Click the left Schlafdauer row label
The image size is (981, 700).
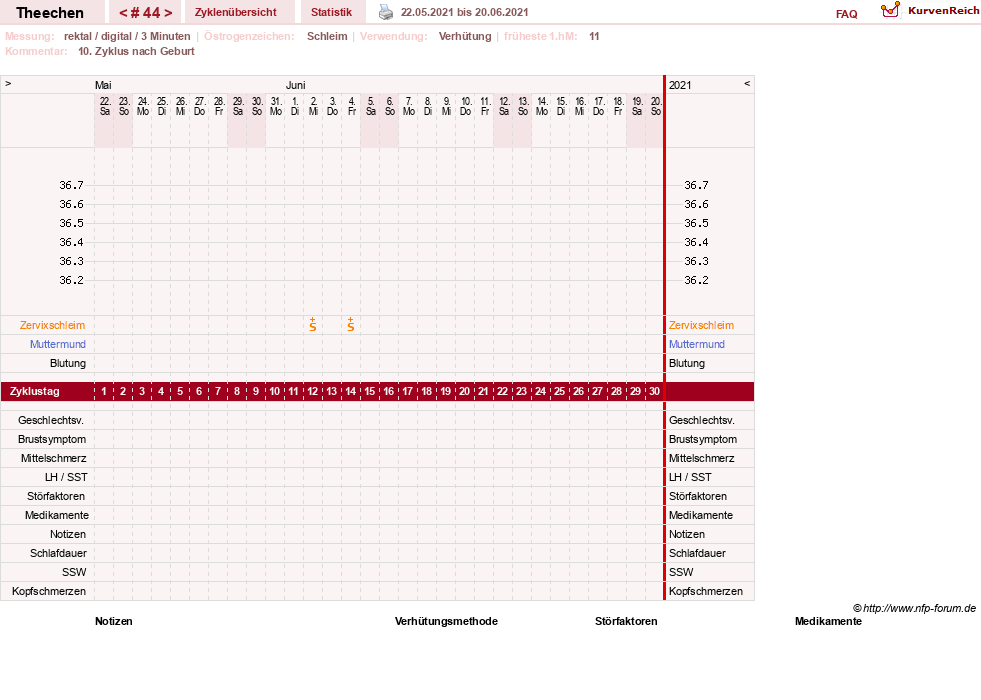coord(58,554)
